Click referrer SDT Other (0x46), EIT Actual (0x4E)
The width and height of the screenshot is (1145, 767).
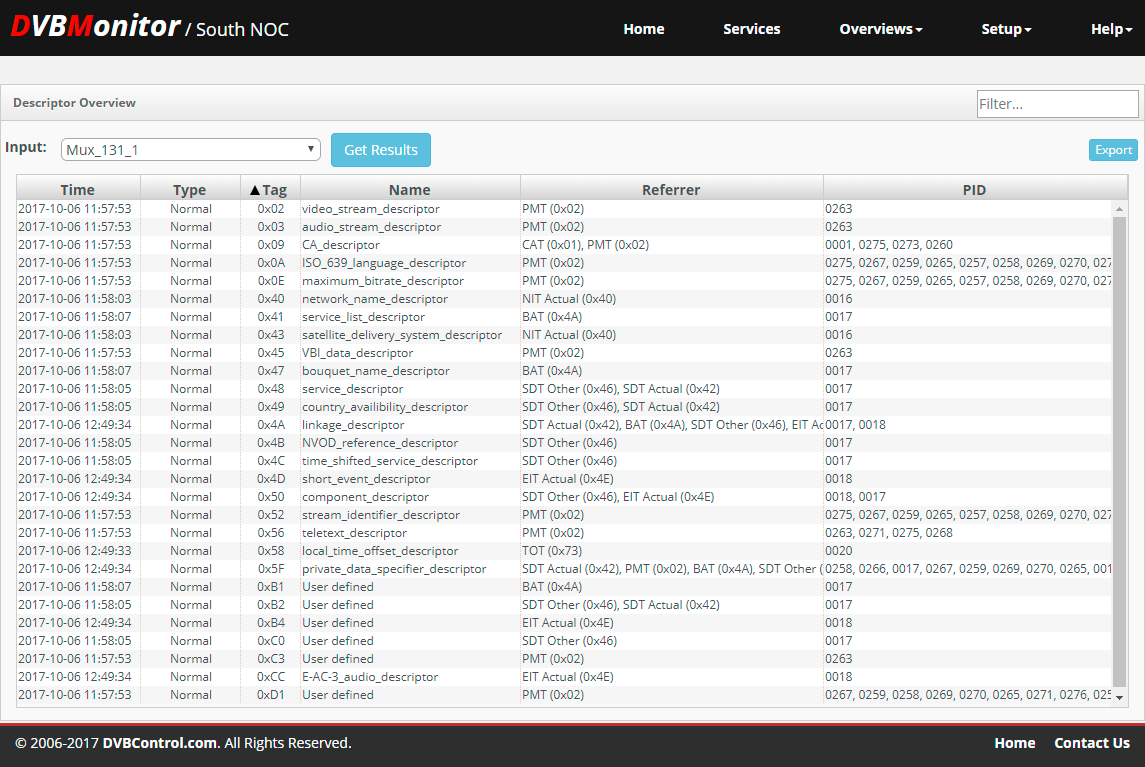pyautogui.click(x=618, y=497)
